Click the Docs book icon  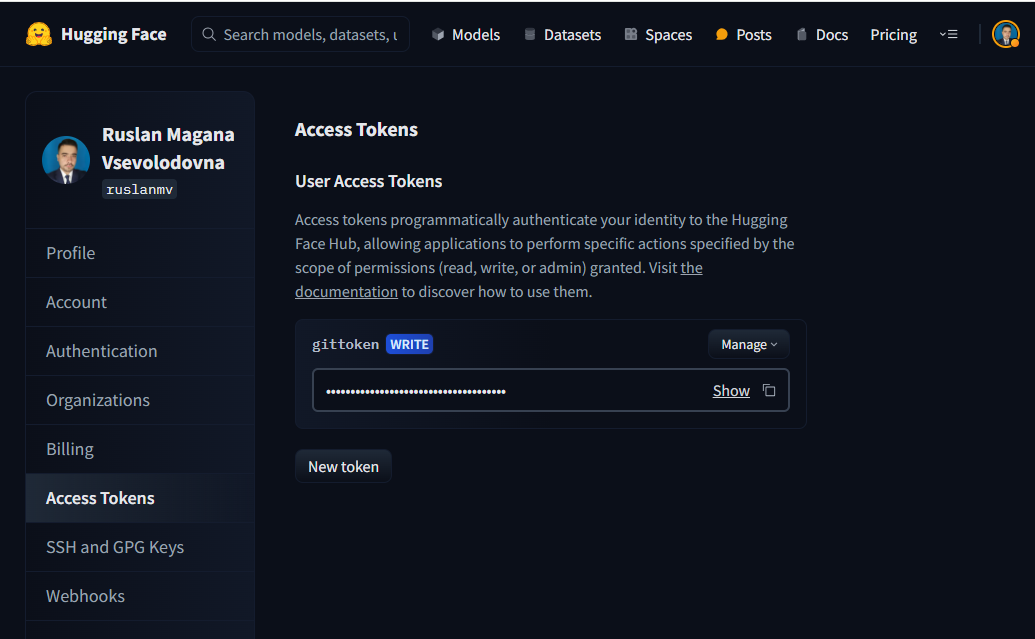801,34
